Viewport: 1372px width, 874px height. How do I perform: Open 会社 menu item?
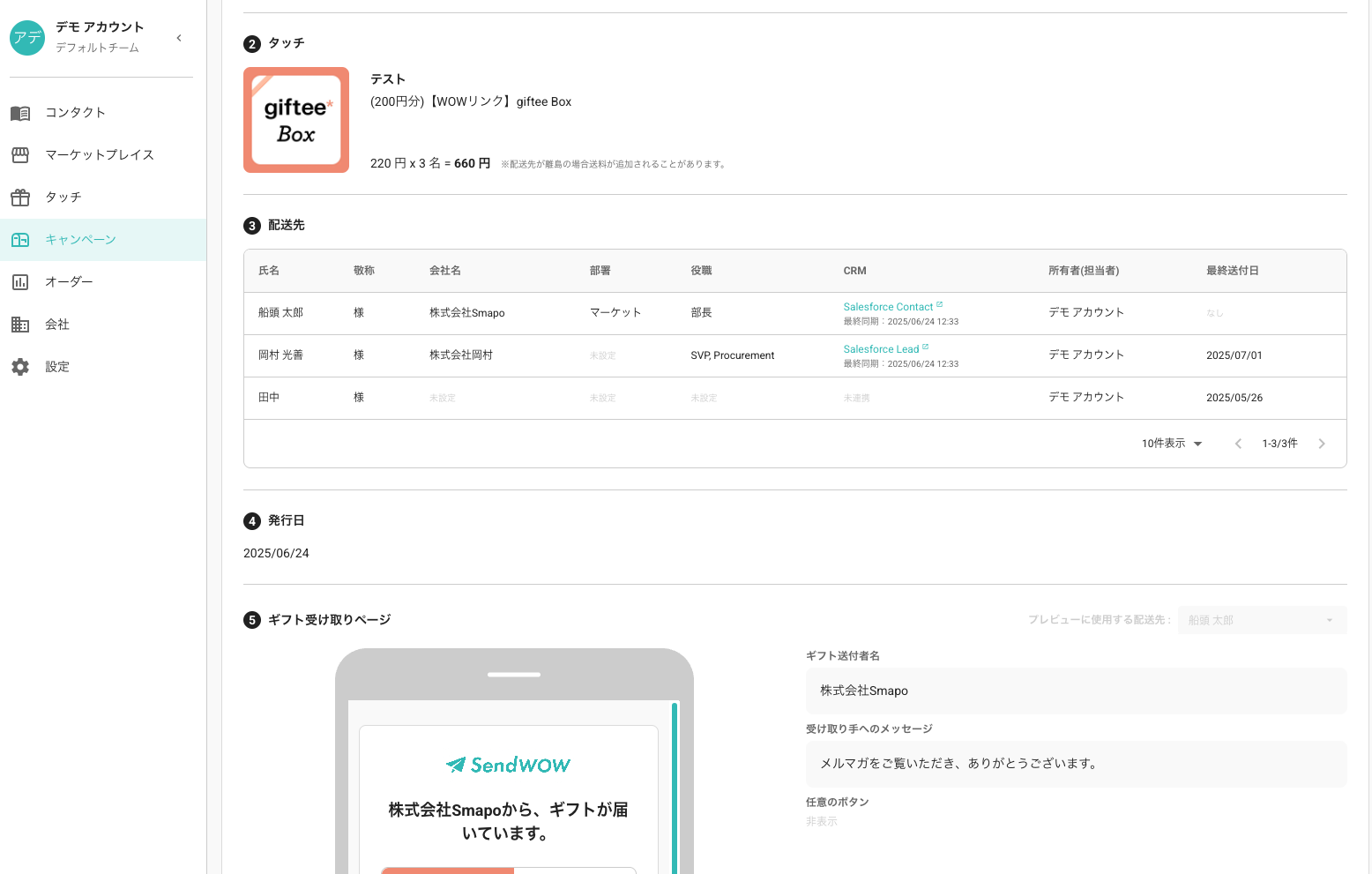pyautogui.click(x=103, y=325)
